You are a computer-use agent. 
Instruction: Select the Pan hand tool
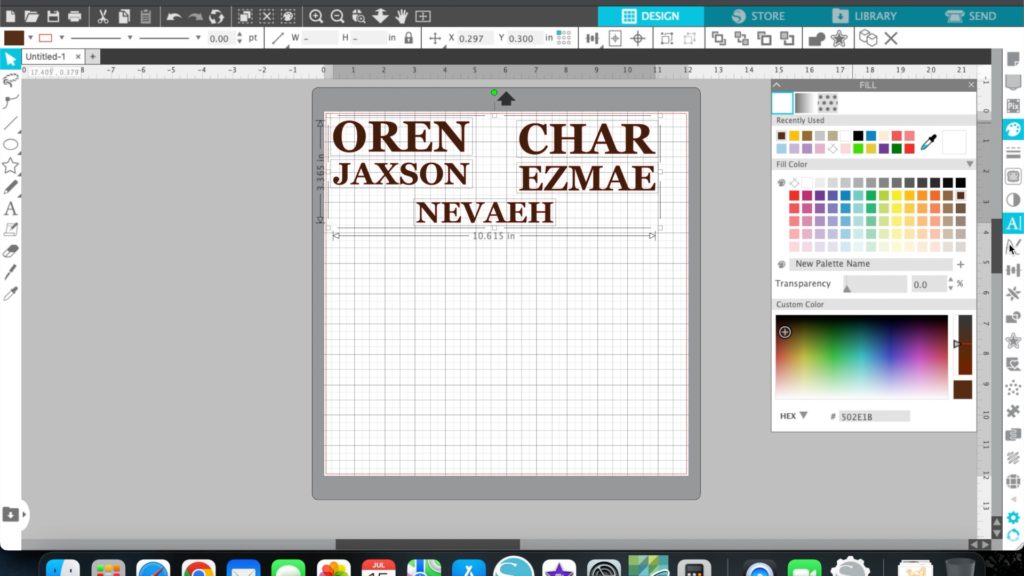[402, 16]
